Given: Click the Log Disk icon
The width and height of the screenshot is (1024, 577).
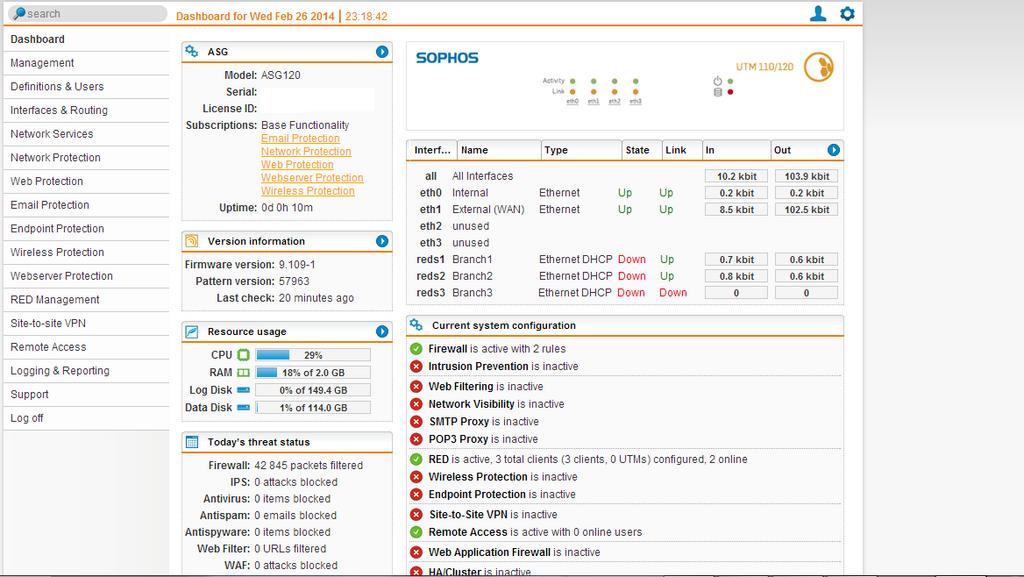Looking at the screenshot, I should [243, 390].
